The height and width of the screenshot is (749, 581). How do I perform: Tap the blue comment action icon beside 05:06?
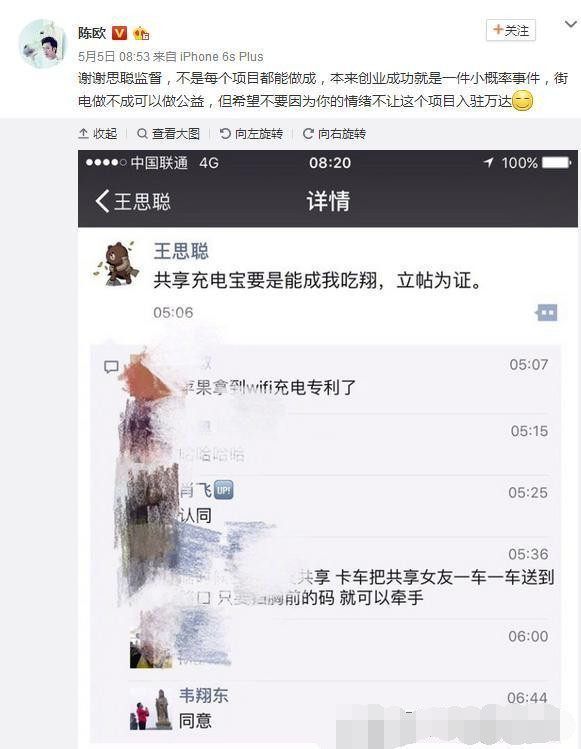click(x=546, y=312)
